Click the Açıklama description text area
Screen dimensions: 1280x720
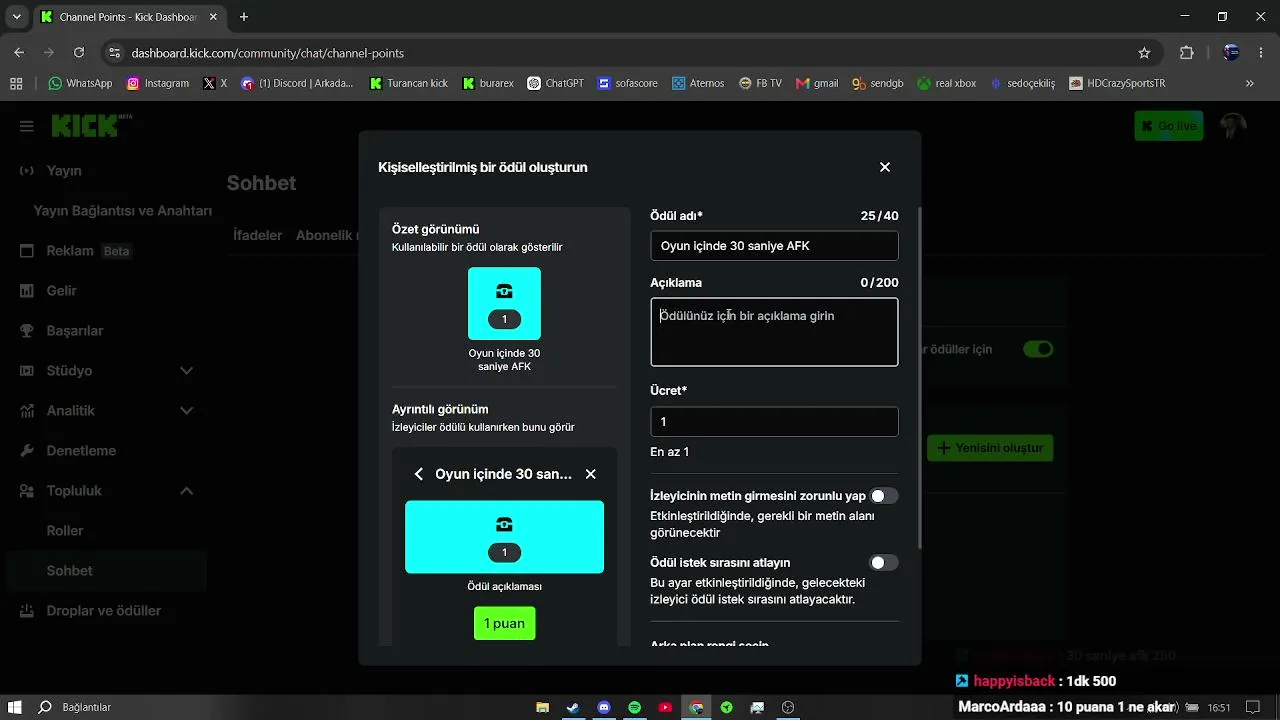click(x=774, y=332)
